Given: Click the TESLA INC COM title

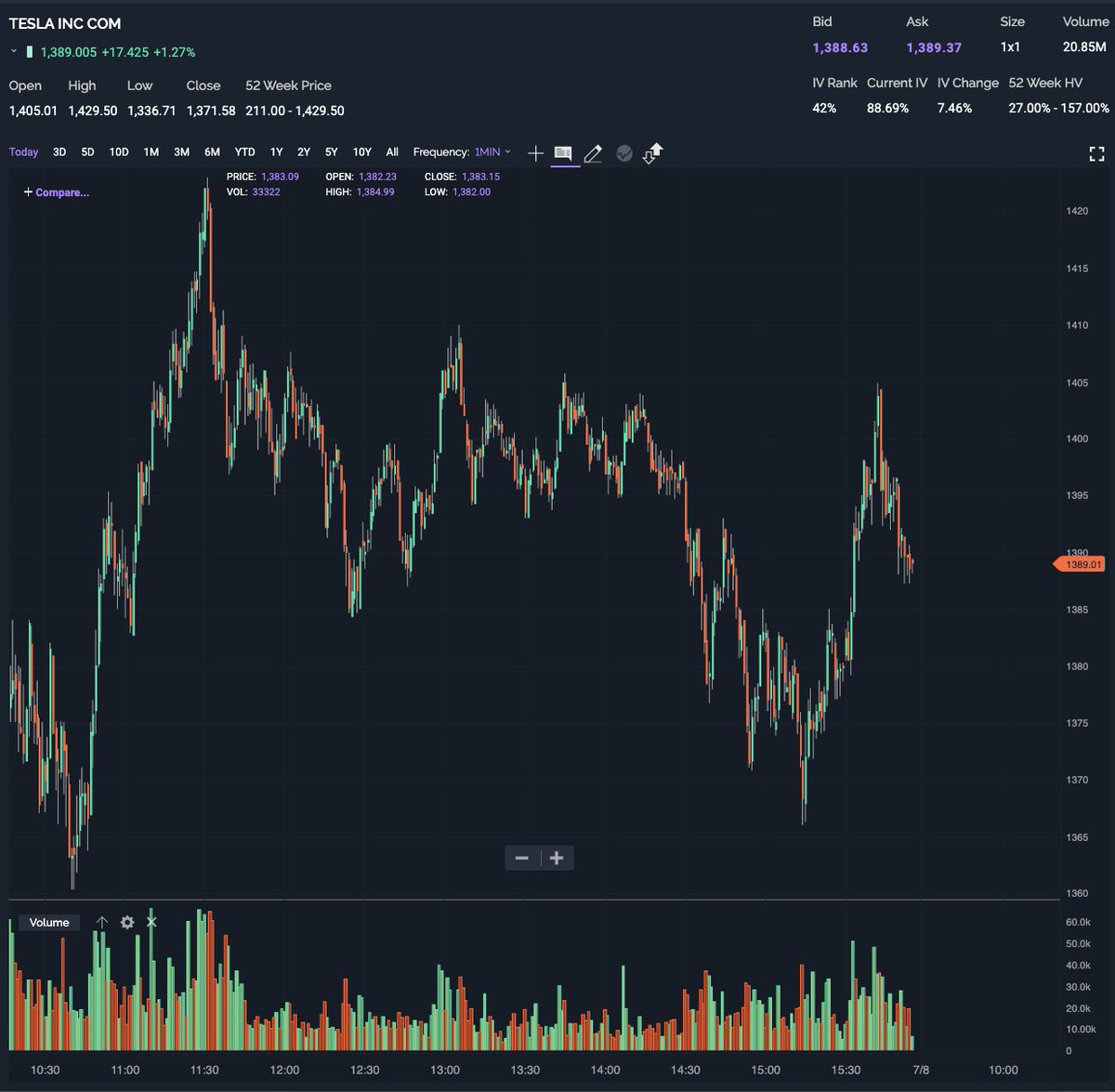Looking at the screenshot, I should click(x=65, y=23).
